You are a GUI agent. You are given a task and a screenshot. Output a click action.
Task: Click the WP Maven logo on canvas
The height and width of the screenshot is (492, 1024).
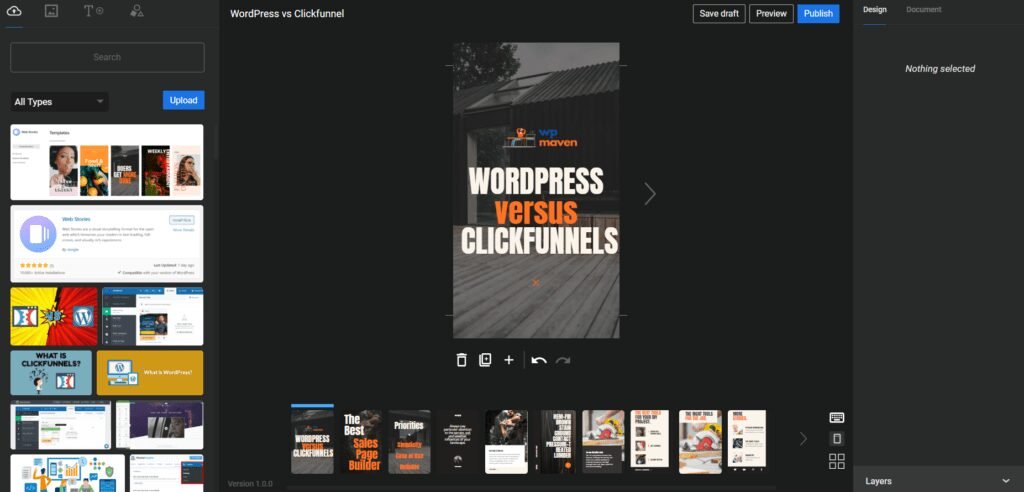coord(540,137)
